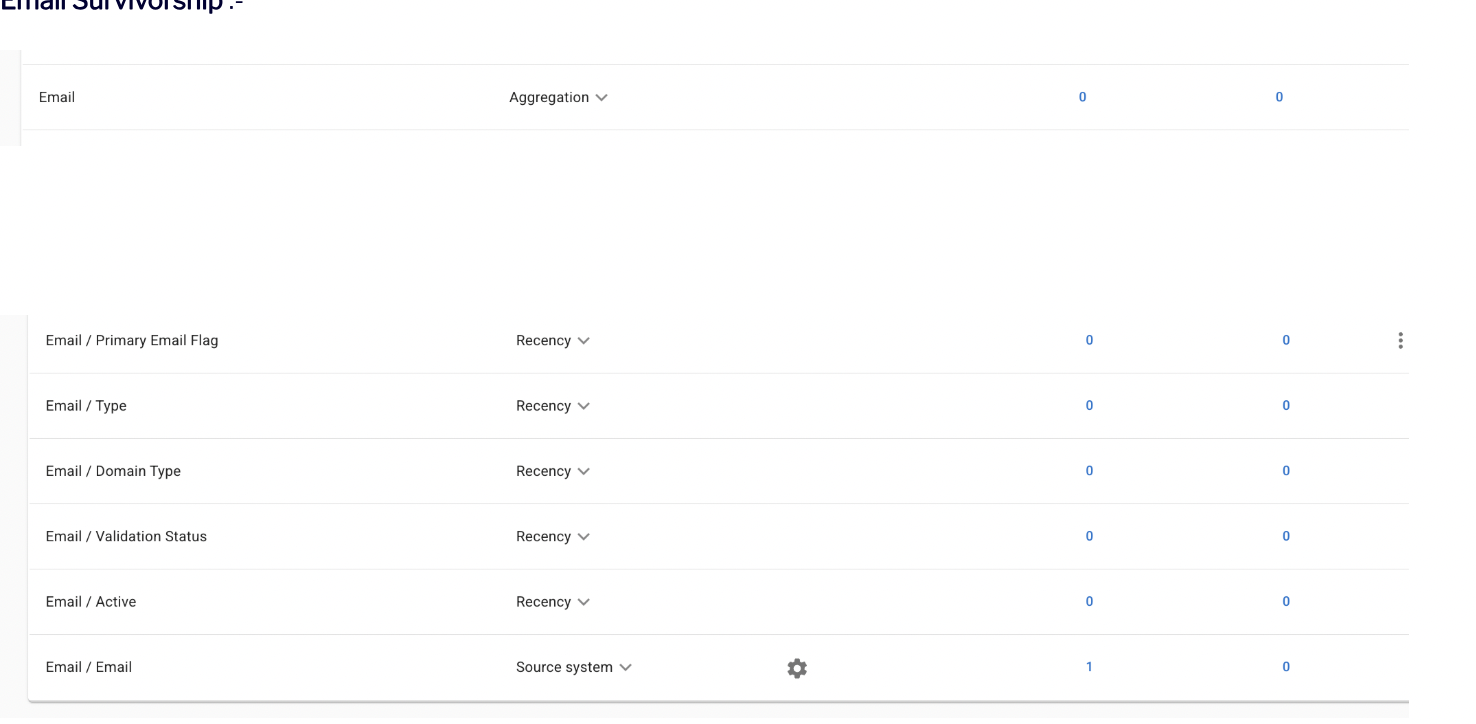
Task: Click second 0 count link in Email row
Action: coord(1279,98)
